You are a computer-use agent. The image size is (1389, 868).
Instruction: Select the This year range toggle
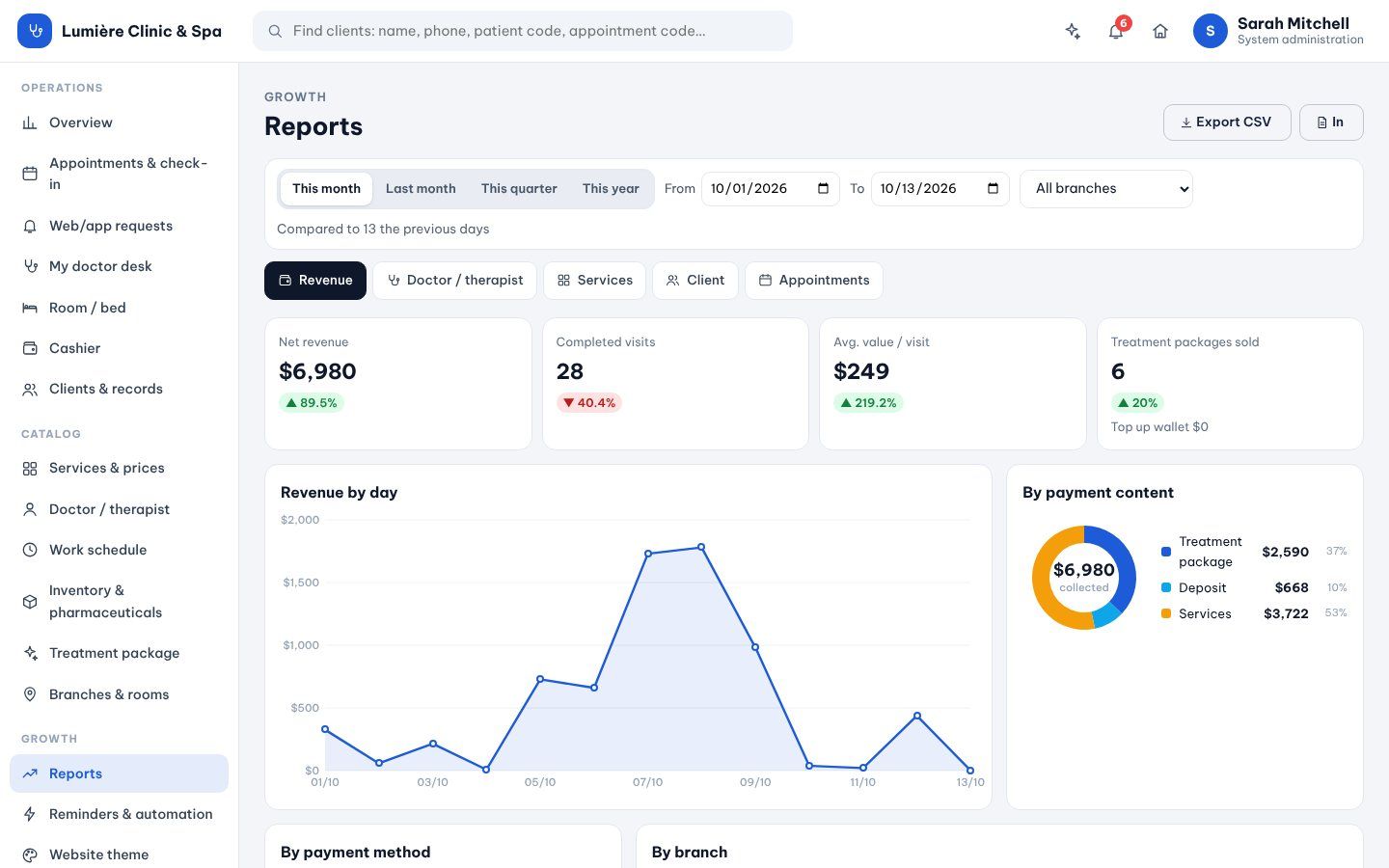point(611,189)
